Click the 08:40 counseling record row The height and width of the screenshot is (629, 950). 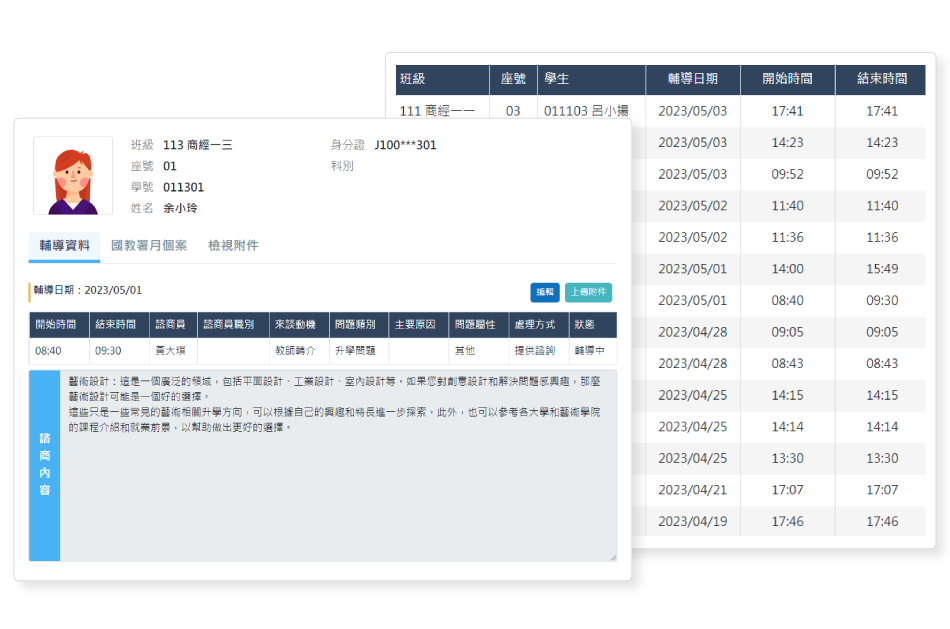coord(323,351)
